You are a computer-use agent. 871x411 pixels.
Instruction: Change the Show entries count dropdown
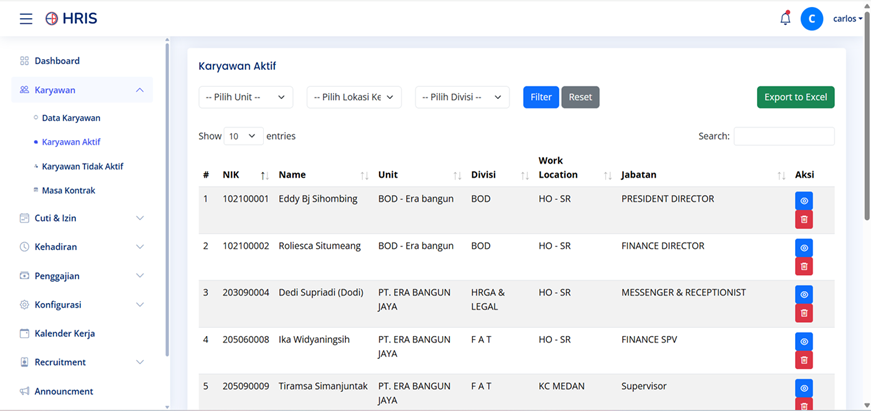click(x=243, y=136)
